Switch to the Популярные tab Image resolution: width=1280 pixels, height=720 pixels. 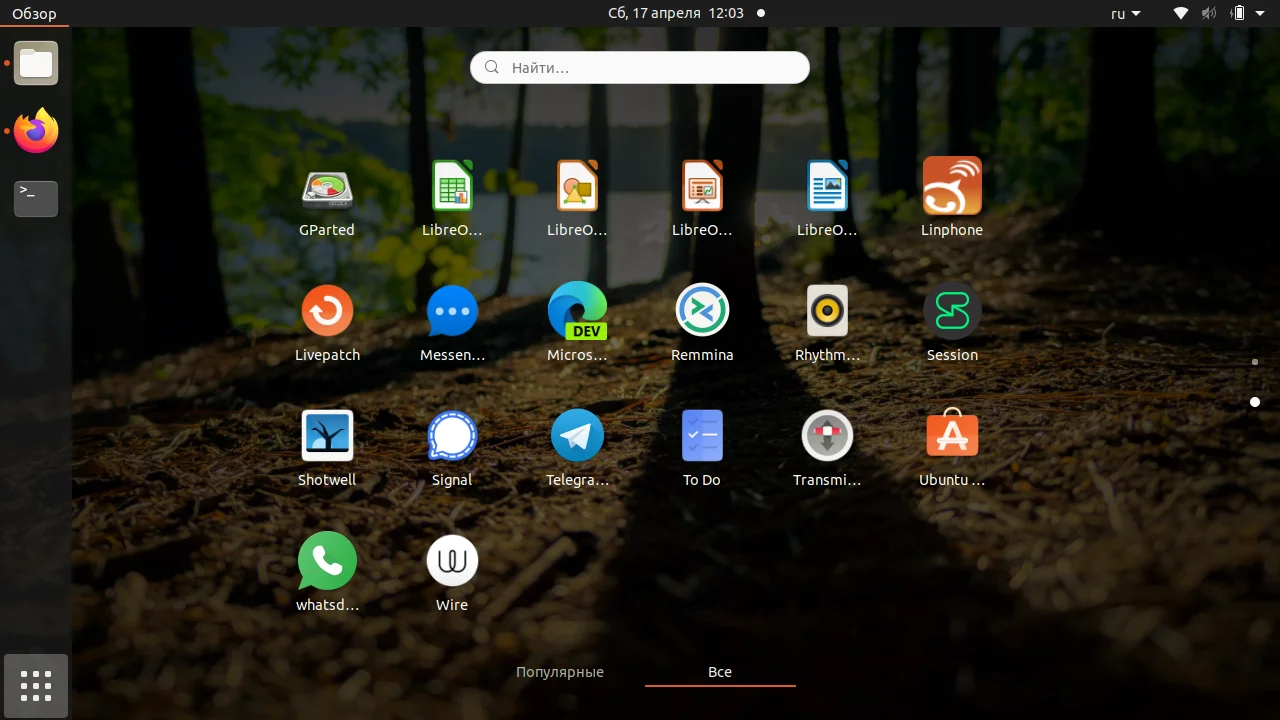[x=560, y=671]
